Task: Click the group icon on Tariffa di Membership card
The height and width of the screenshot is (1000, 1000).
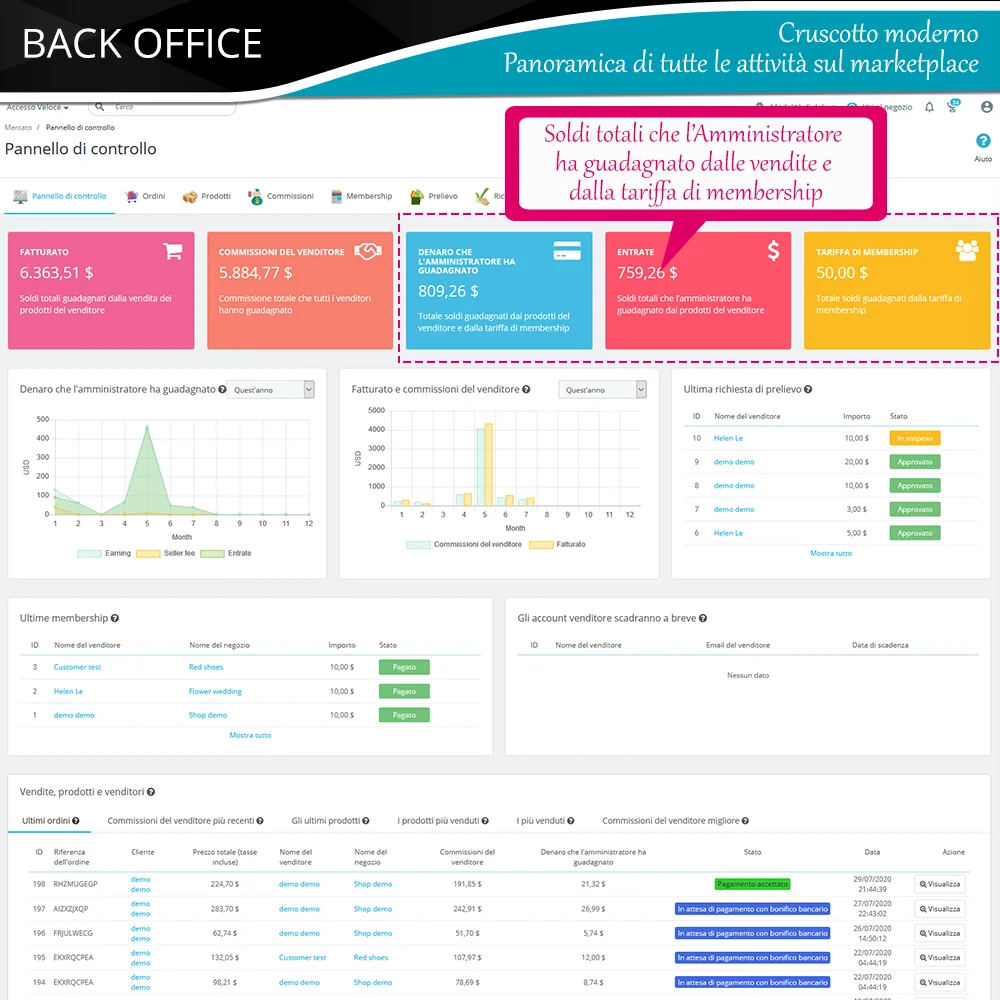Action: pyautogui.click(x=967, y=251)
